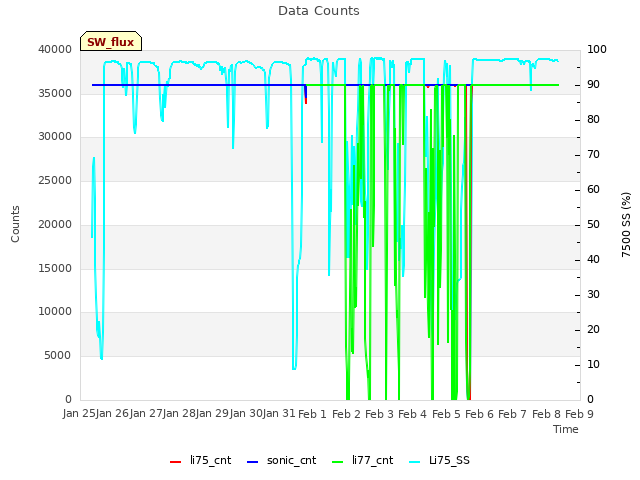Viewport: 640px width, 480px height.
Task: Click the 40000 tick on Counts axis
Action: pyautogui.click(x=55, y=49)
